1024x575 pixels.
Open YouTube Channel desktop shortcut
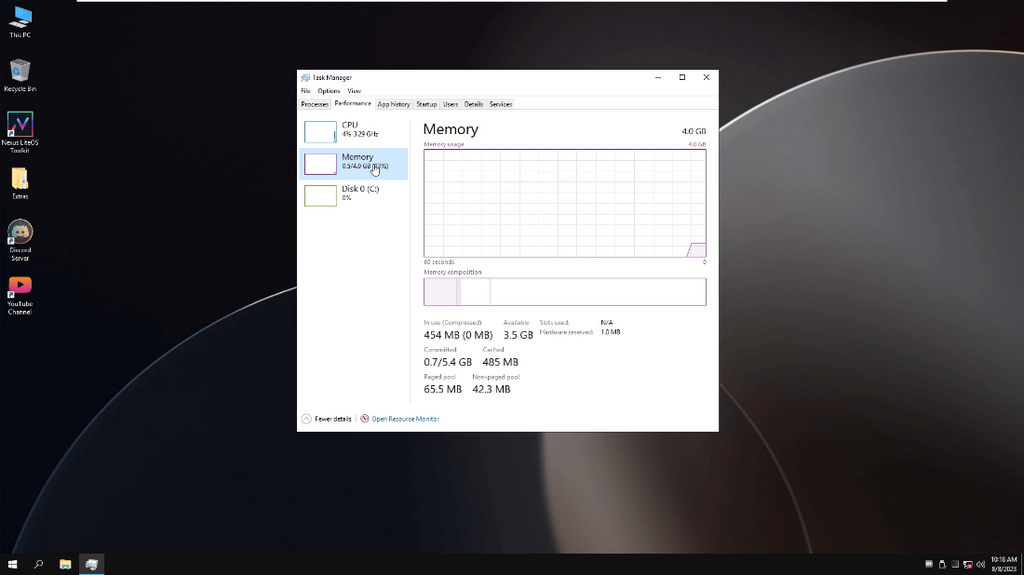tap(20, 295)
